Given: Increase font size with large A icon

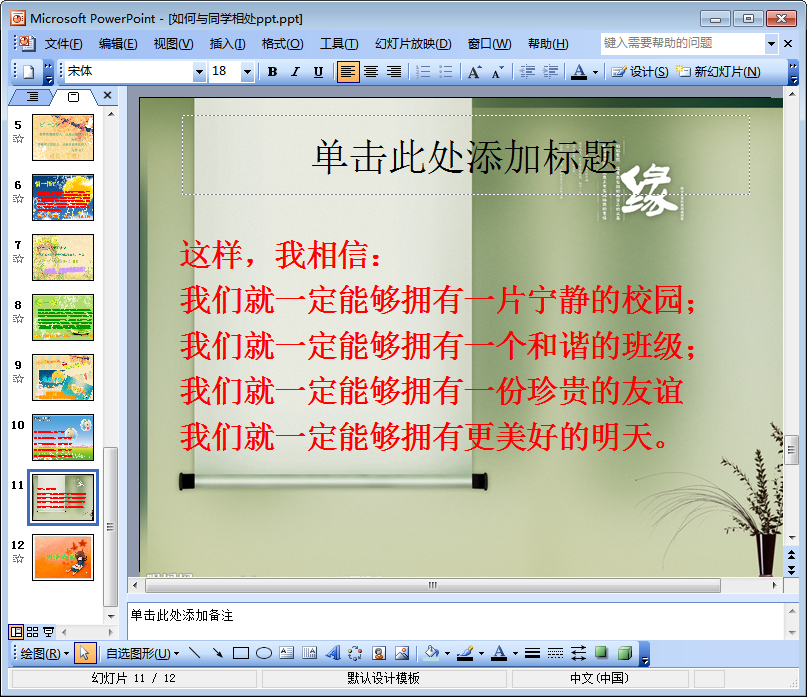Looking at the screenshot, I should point(475,72).
